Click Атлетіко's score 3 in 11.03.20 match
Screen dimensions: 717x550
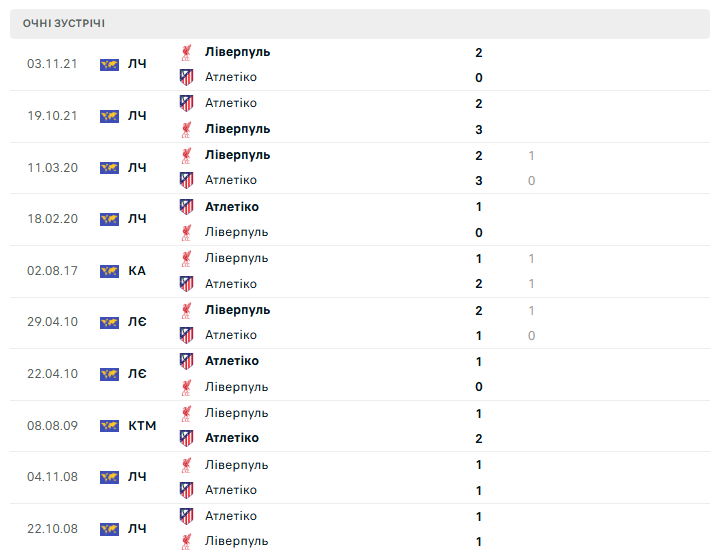pyautogui.click(x=479, y=181)
